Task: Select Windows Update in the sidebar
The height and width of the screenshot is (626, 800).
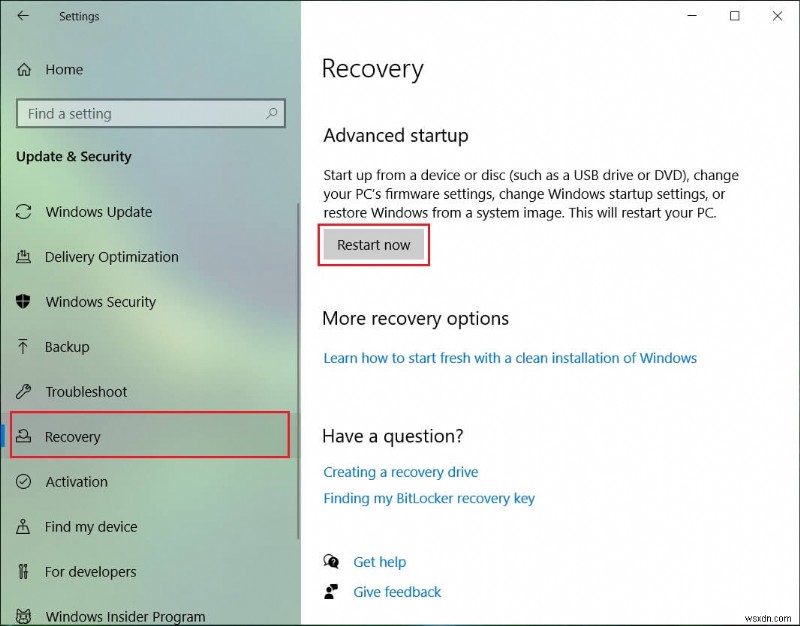Action: tap(100, 212)
